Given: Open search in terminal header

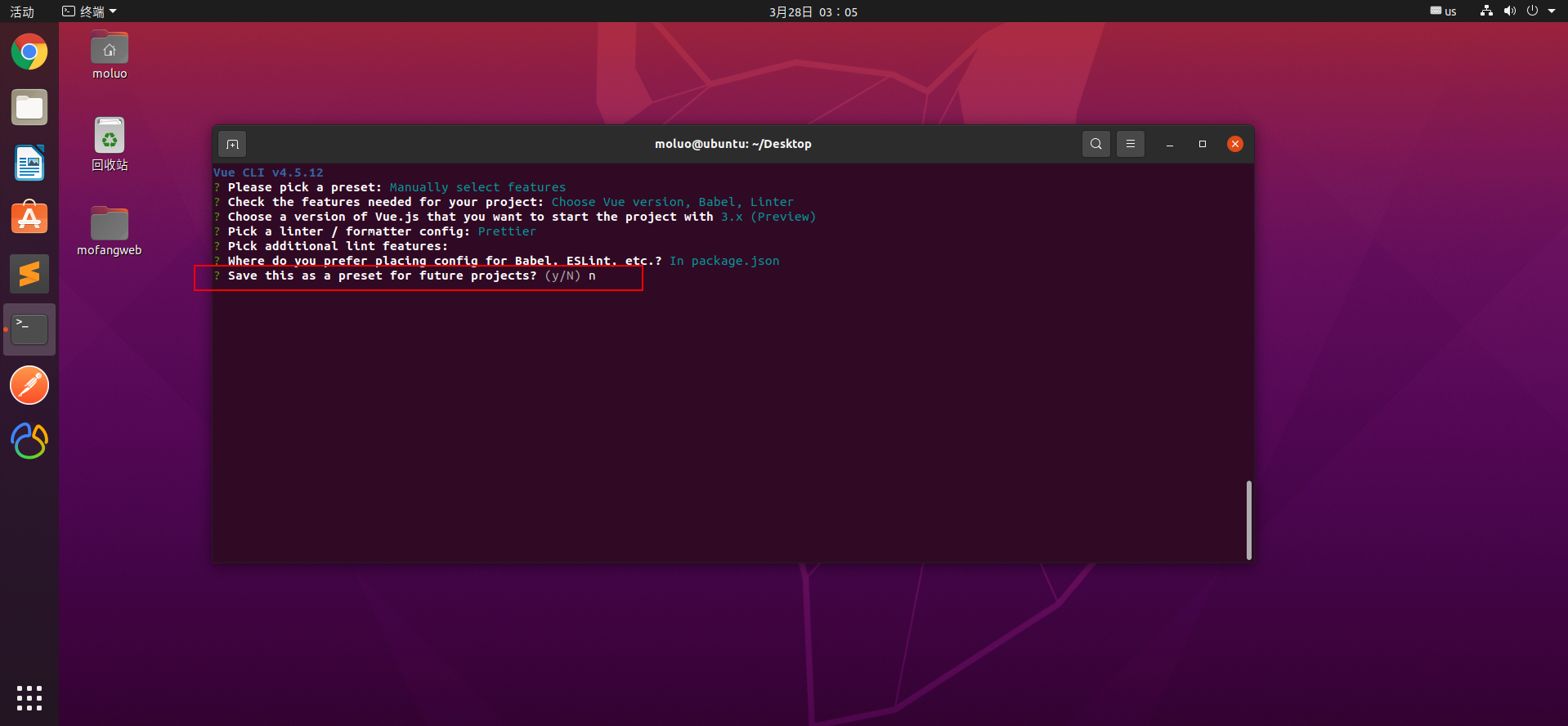Looking at the screenshot, I should [x=1096, y=144].
